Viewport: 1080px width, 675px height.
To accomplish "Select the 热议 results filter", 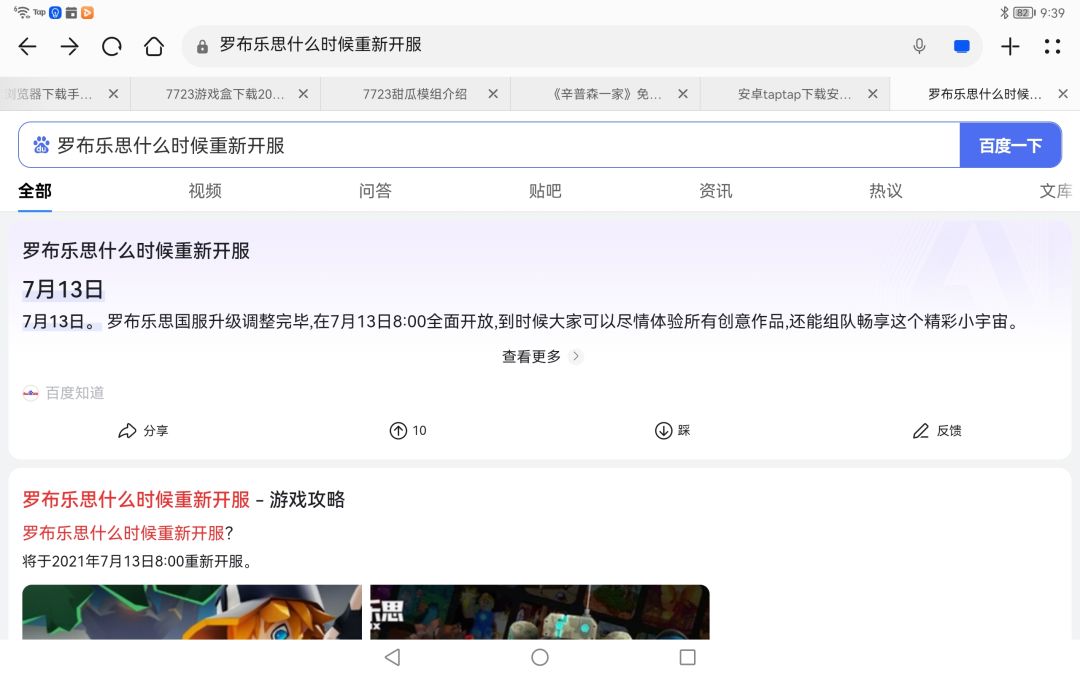I will tap(886, 191).
